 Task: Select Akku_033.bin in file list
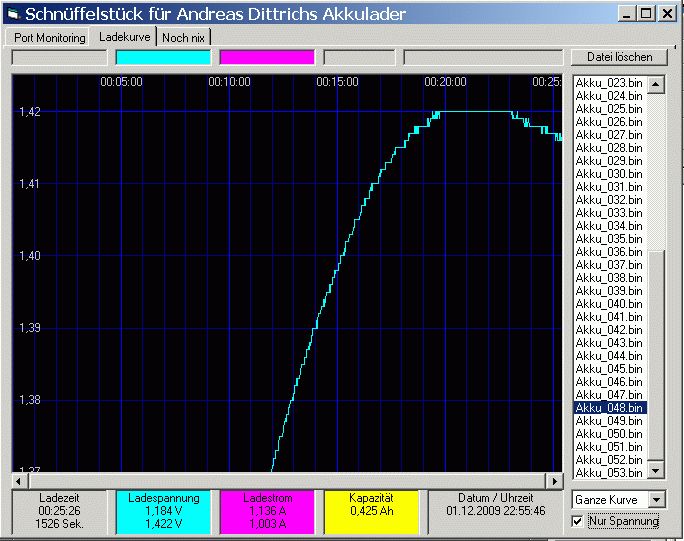click(x=609, y=213)
